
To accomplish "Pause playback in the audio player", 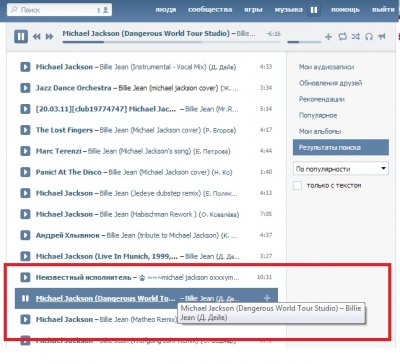I will point(21,36).
